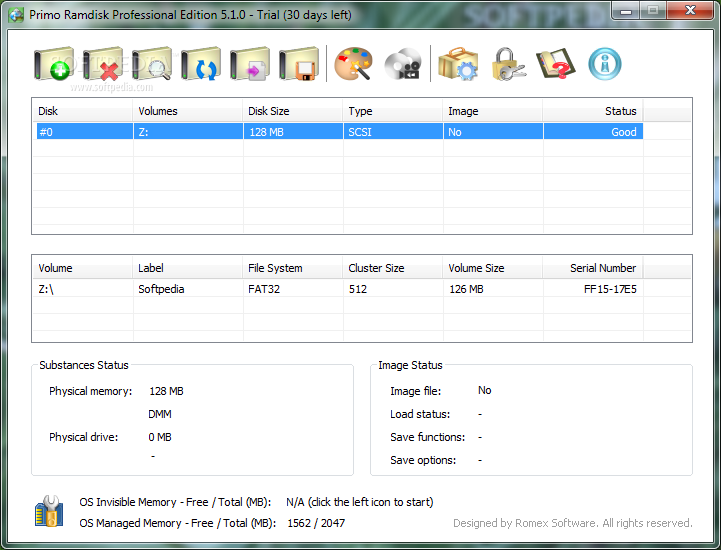This screenshot has height=550, width=721.
Task: Click the save disk floppy icon
Action: pos(299,64)
